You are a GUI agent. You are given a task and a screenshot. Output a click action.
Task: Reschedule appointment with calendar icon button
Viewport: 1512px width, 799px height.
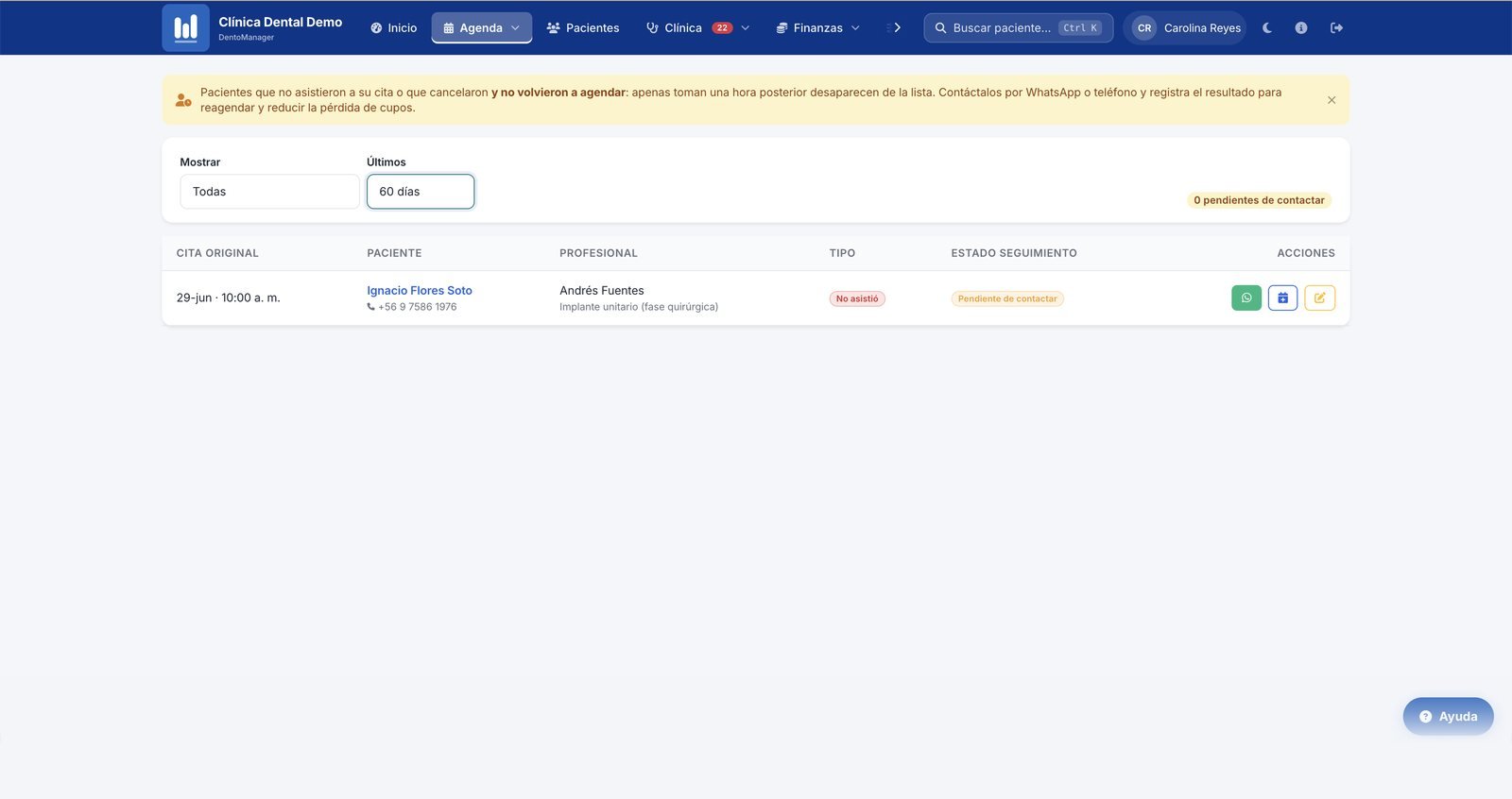pos(1282,298)
